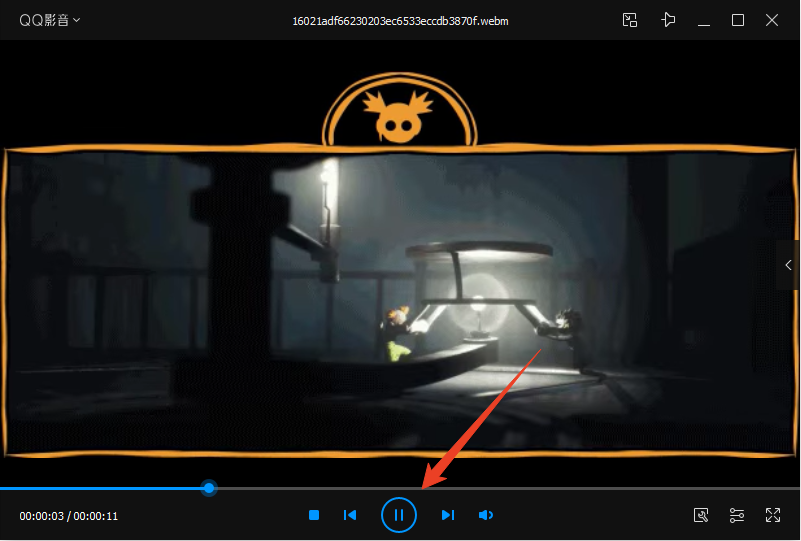Open the QQ影音 main menu dropdown
Viewport: 801px width, 541px height.
(x=50, y=20)
